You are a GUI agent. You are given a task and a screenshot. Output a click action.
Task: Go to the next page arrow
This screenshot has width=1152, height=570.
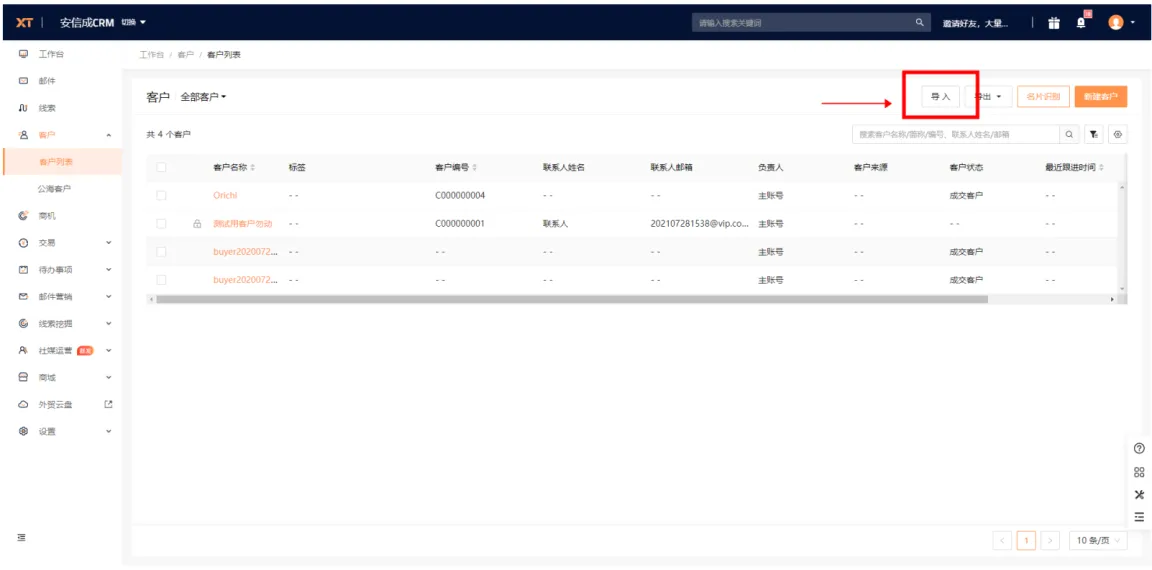[1051, 541]
